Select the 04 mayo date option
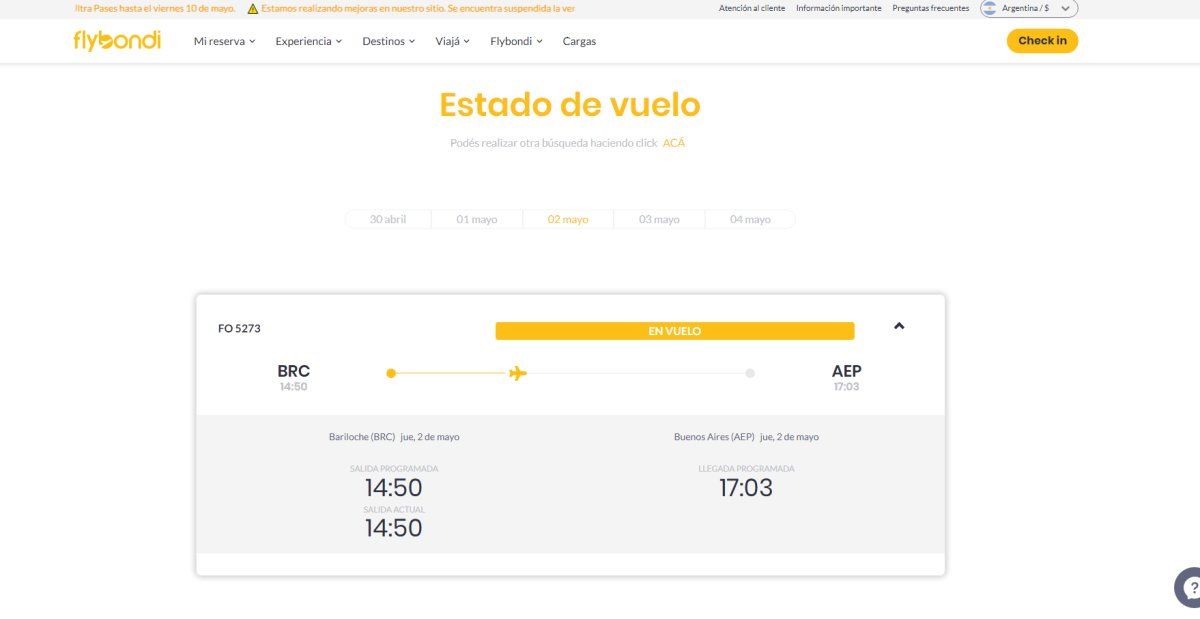The width and height of the screenshot is (1200, 619). tap(750, 218)
